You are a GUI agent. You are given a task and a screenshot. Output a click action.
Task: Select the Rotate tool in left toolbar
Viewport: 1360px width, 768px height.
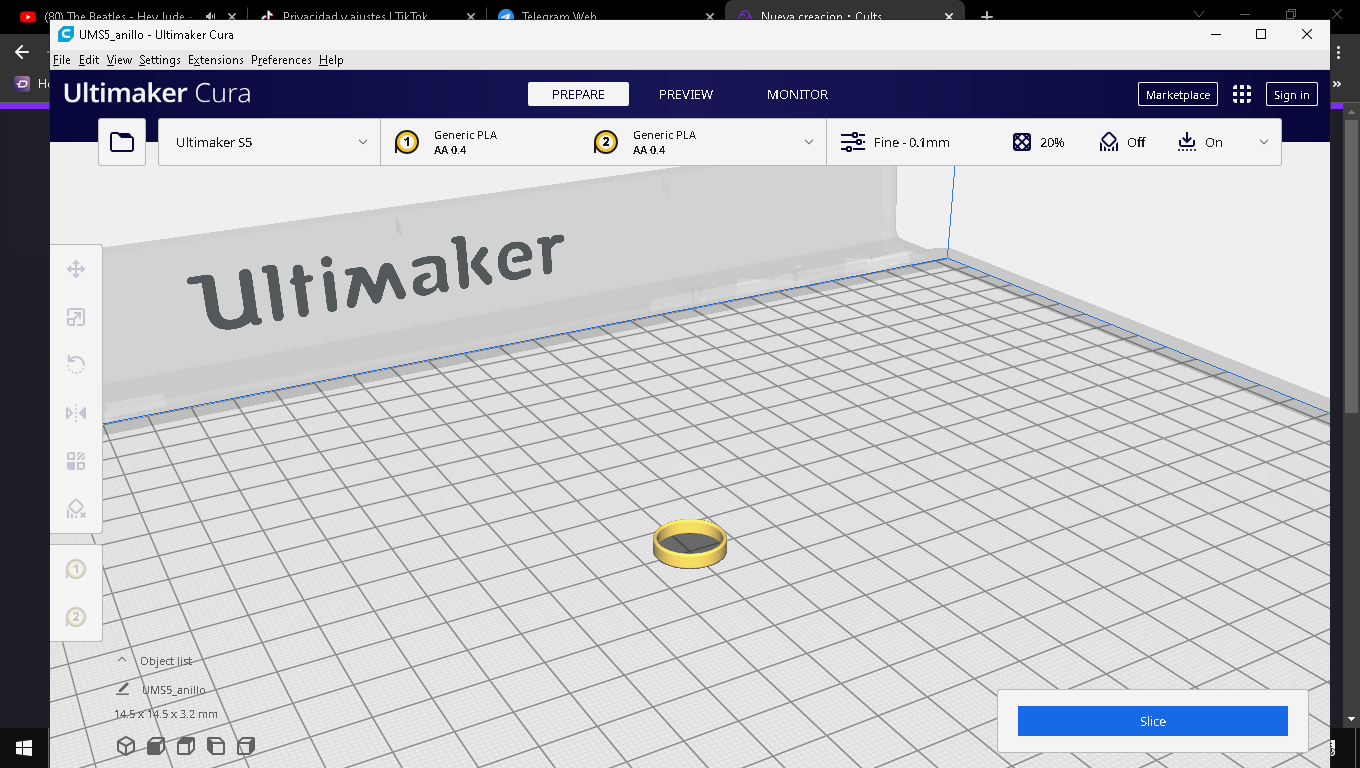pos(76,365)
